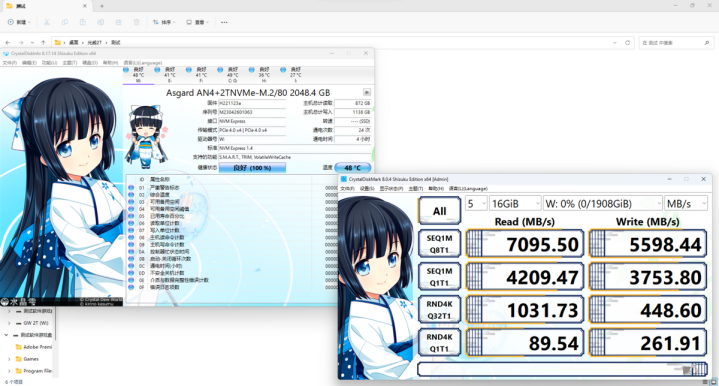719x386 pixels.
Task: Run the RND4K Q32T1 test
Action: coord(439,310)
